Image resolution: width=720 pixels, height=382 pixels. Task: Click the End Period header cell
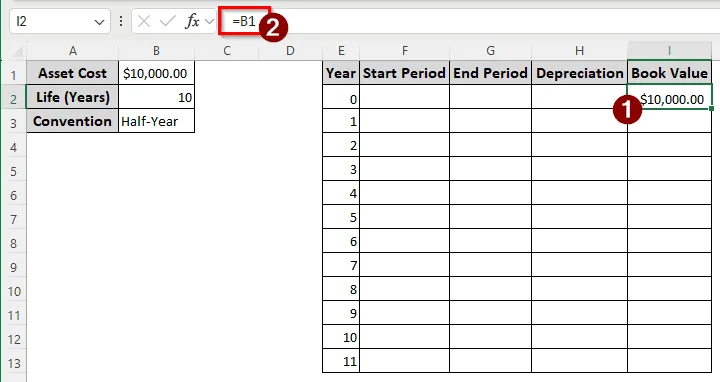490,73
